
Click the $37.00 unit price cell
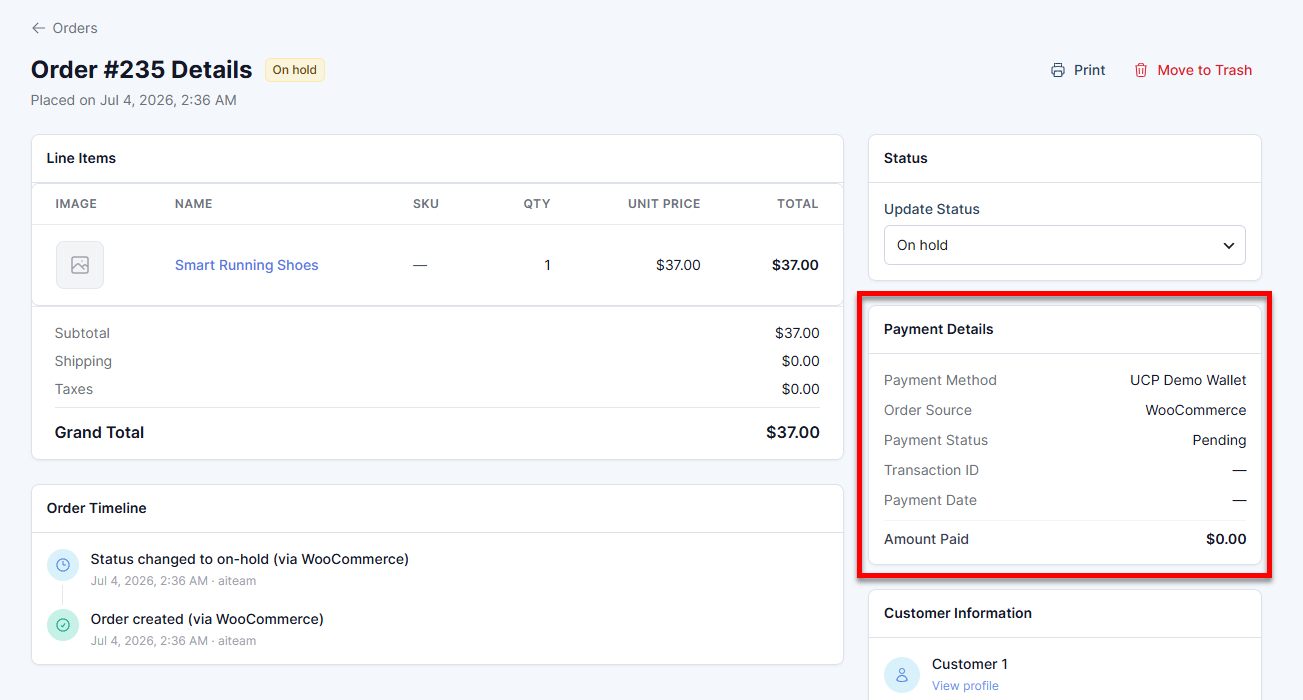(x=678, y=265)
